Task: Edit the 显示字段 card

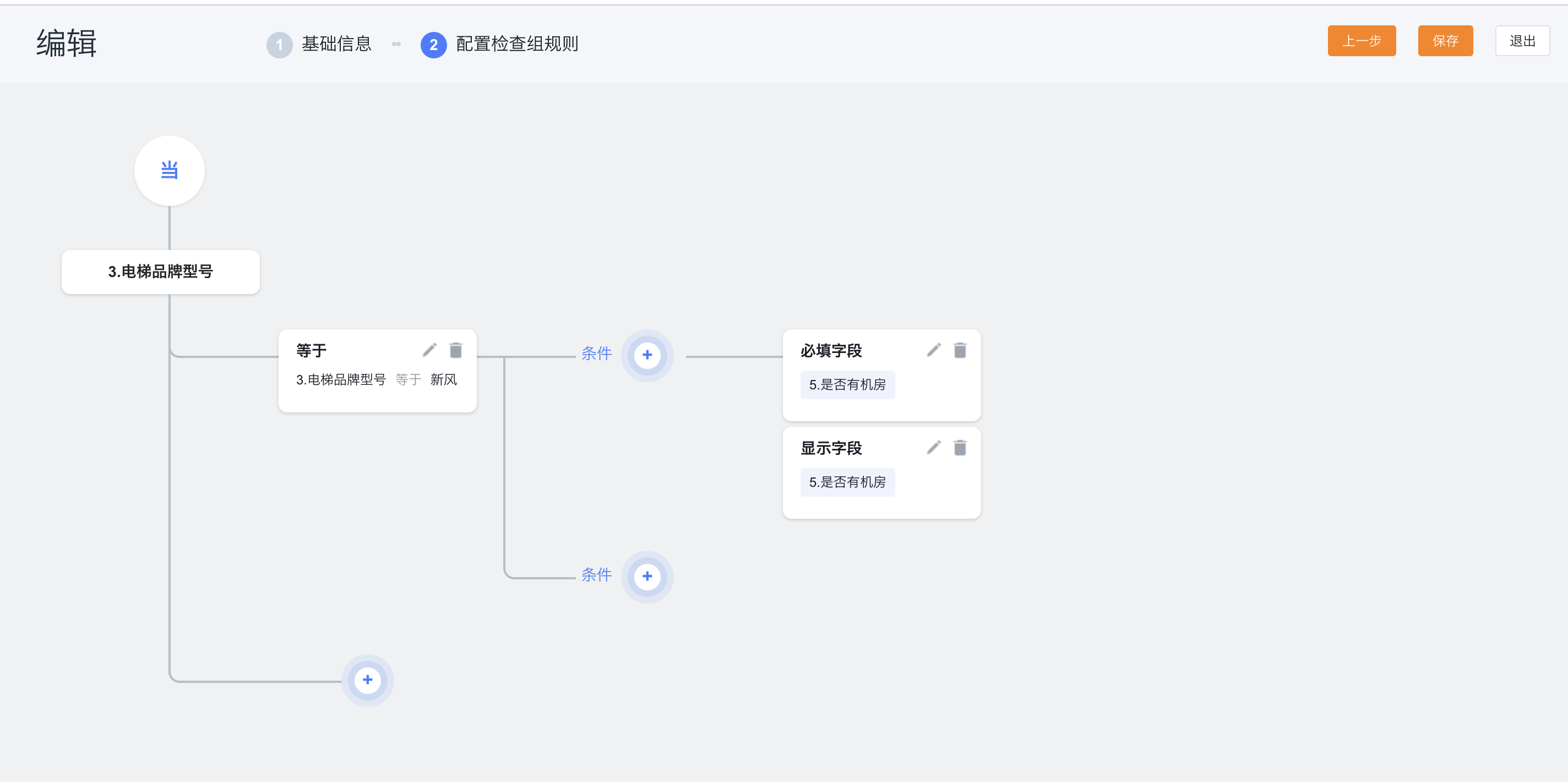Action: [x=934, y=448]
